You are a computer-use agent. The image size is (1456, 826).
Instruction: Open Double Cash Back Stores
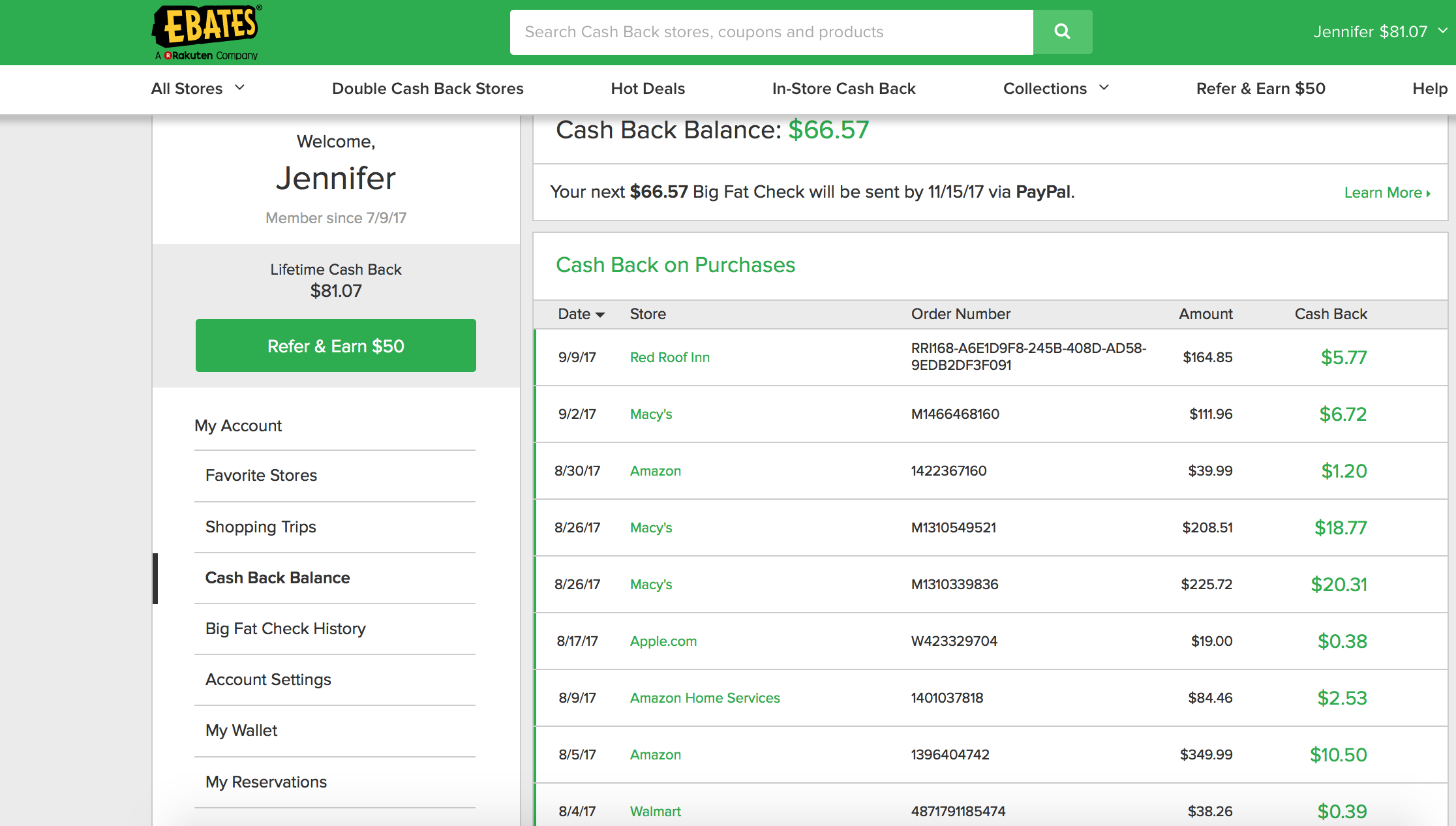coord(427,89)
